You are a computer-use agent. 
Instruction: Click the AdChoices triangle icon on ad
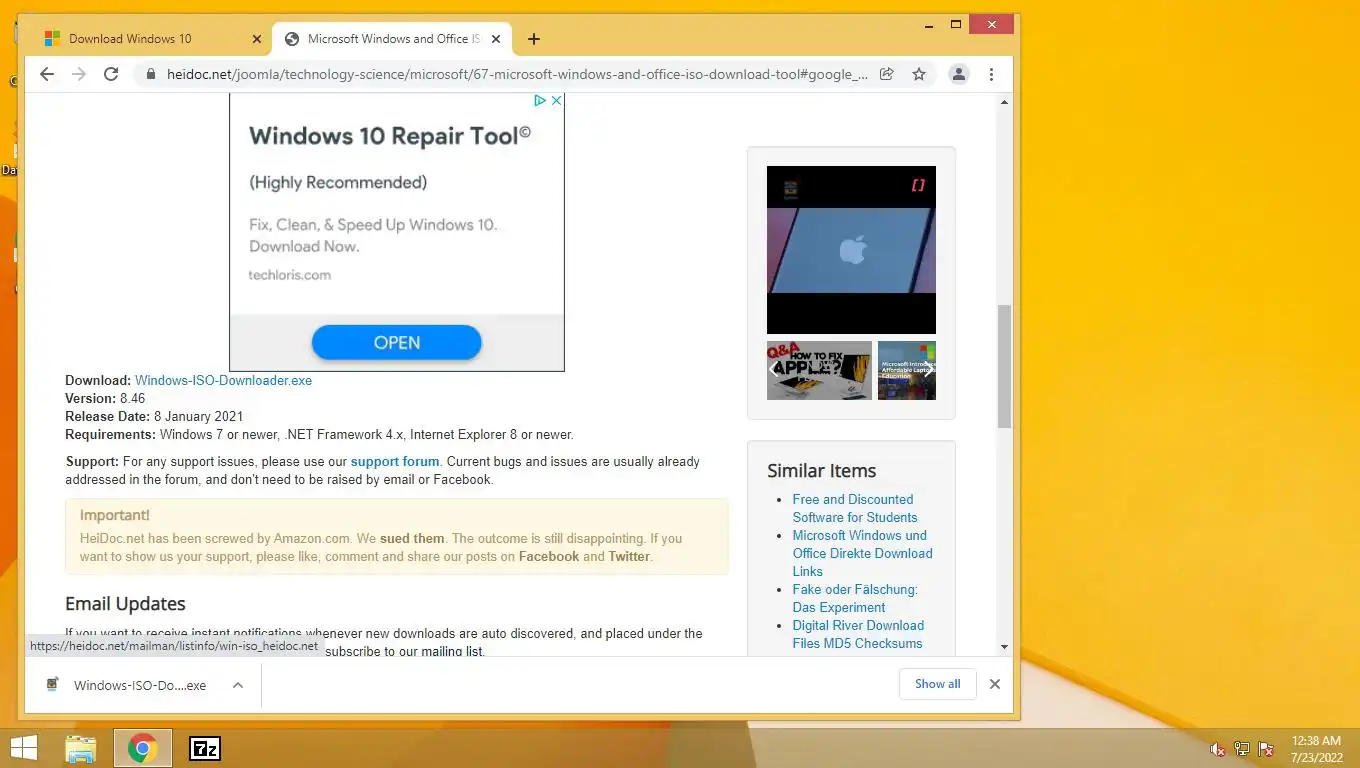coord(540,101)
